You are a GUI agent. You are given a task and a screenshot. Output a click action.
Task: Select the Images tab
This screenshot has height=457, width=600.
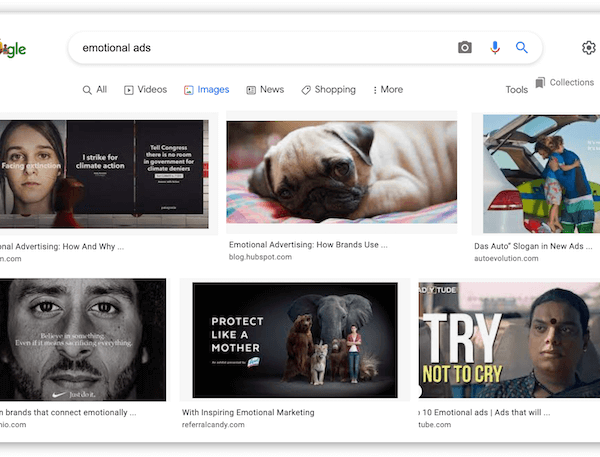[206, 90]
